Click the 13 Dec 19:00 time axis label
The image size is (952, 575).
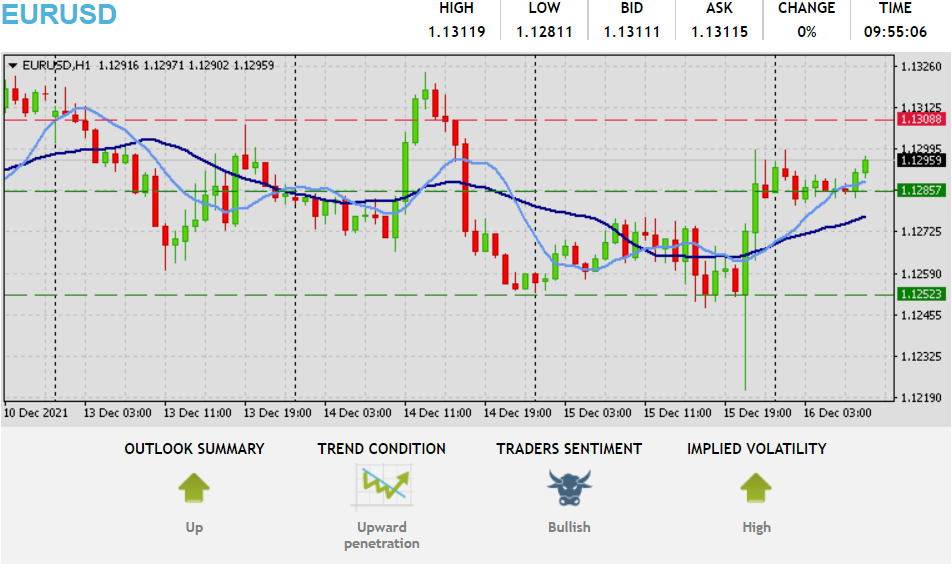pyautogui.click(x=277, y=413)
